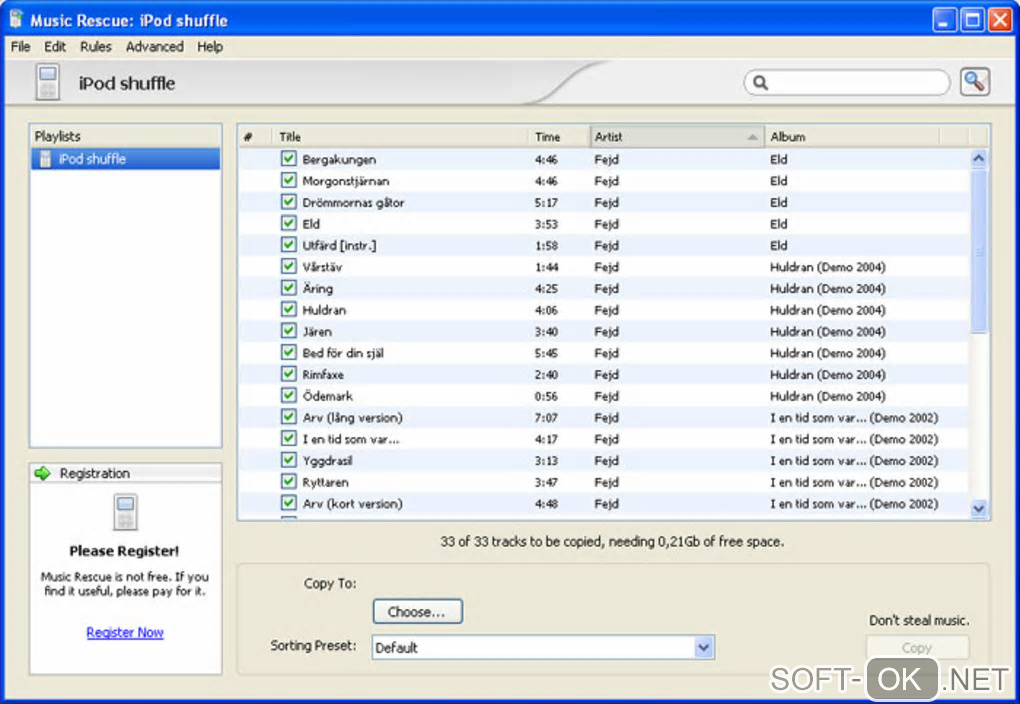1020x704 pixels.
Task: Click the 0:56 time value
Action: tap(546, 396)
